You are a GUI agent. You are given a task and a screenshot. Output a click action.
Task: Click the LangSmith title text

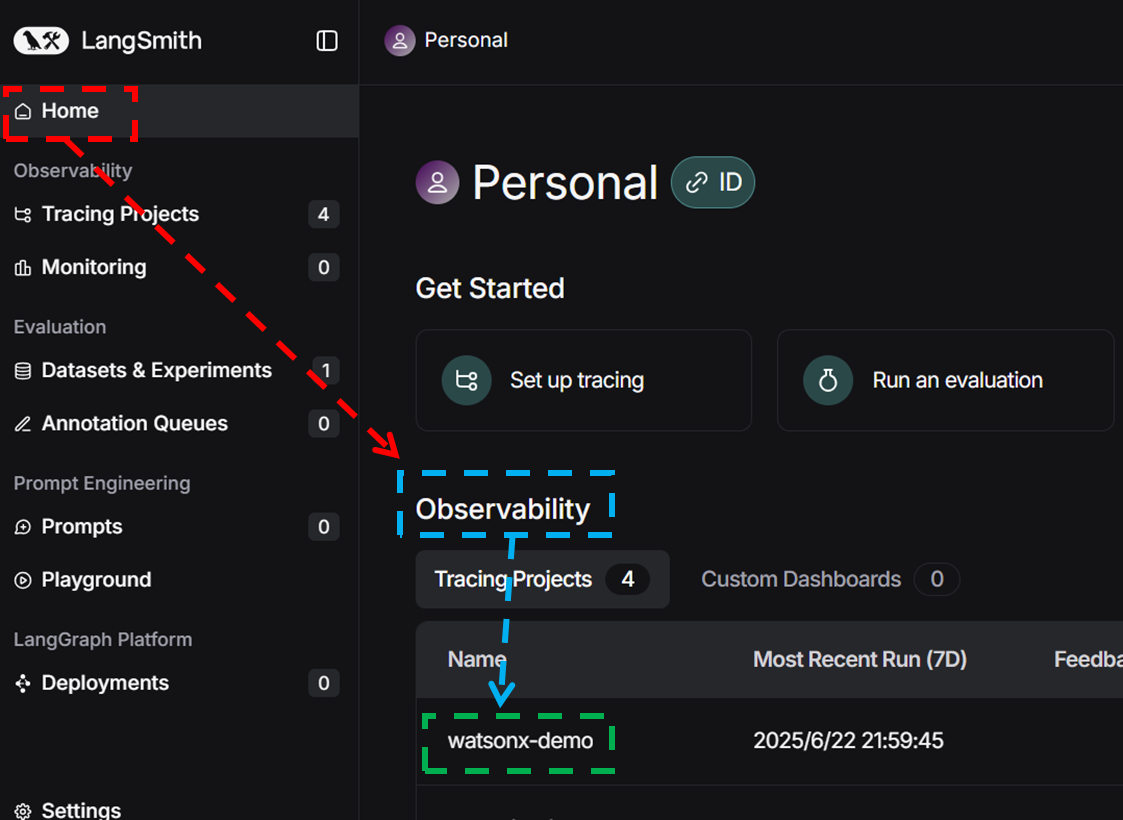click(x=141, y=41)
